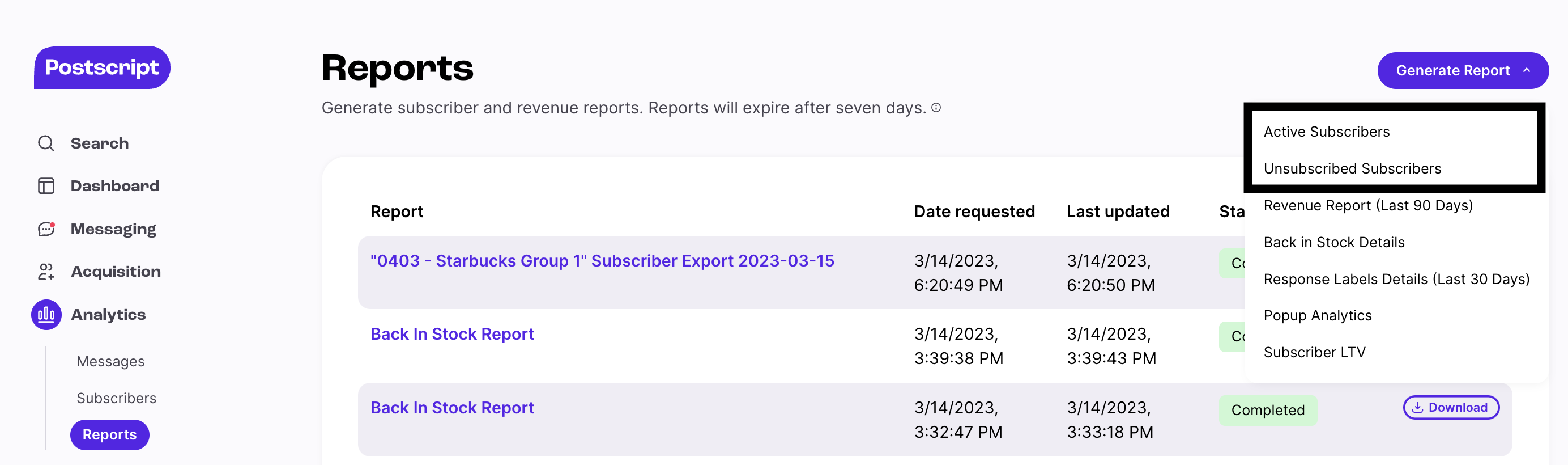Screen dimensions: 1568x465
Task: Click the Analytics bar chart icon
Action: [x=46, y=315]
